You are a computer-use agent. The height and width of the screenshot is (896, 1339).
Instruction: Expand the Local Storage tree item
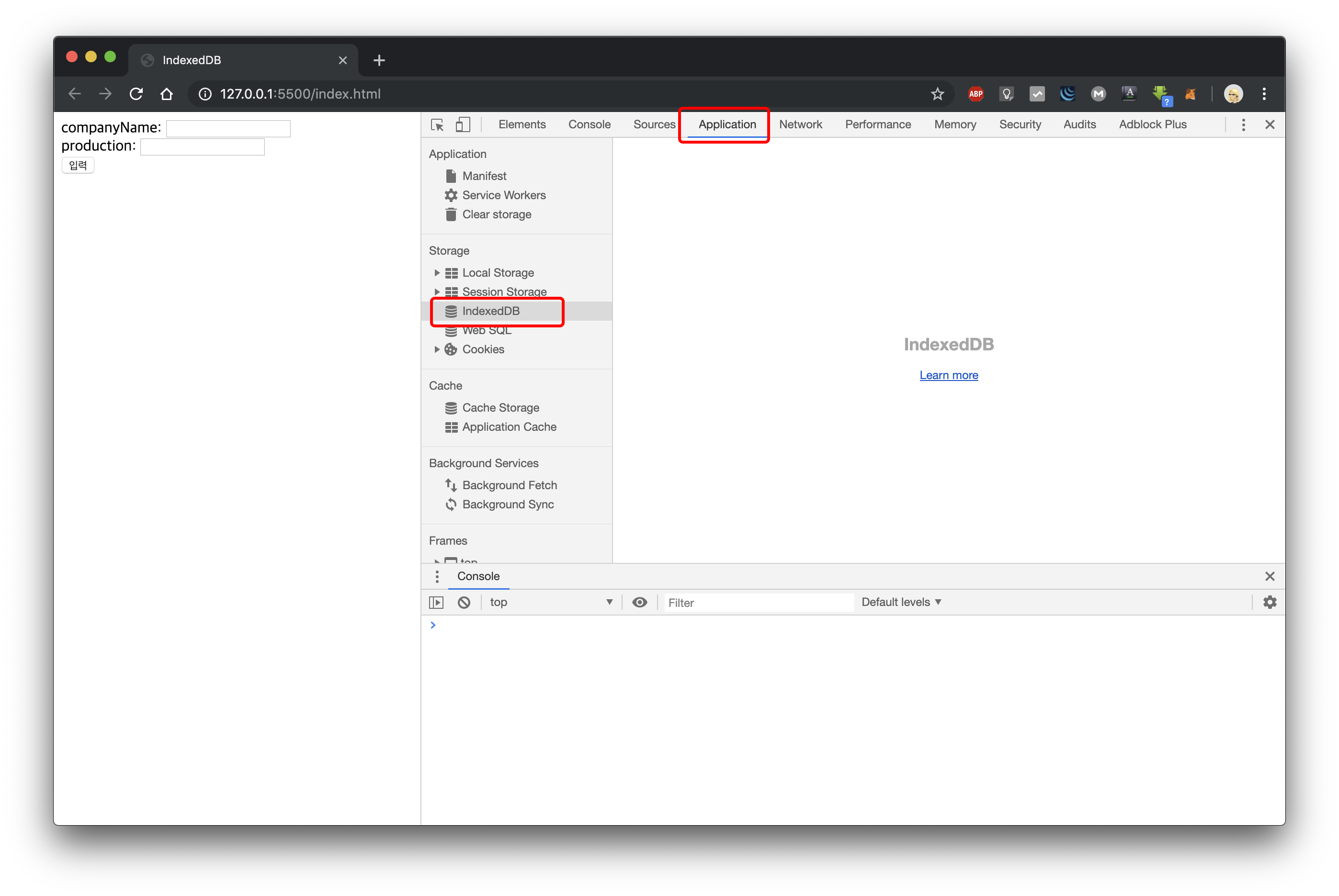pos(437,273)
